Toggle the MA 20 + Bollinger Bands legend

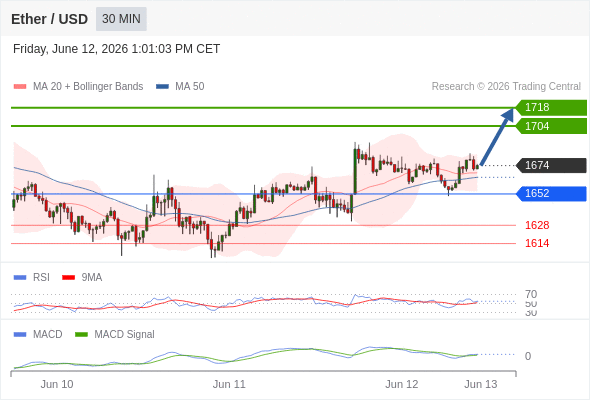pos(78,87)
